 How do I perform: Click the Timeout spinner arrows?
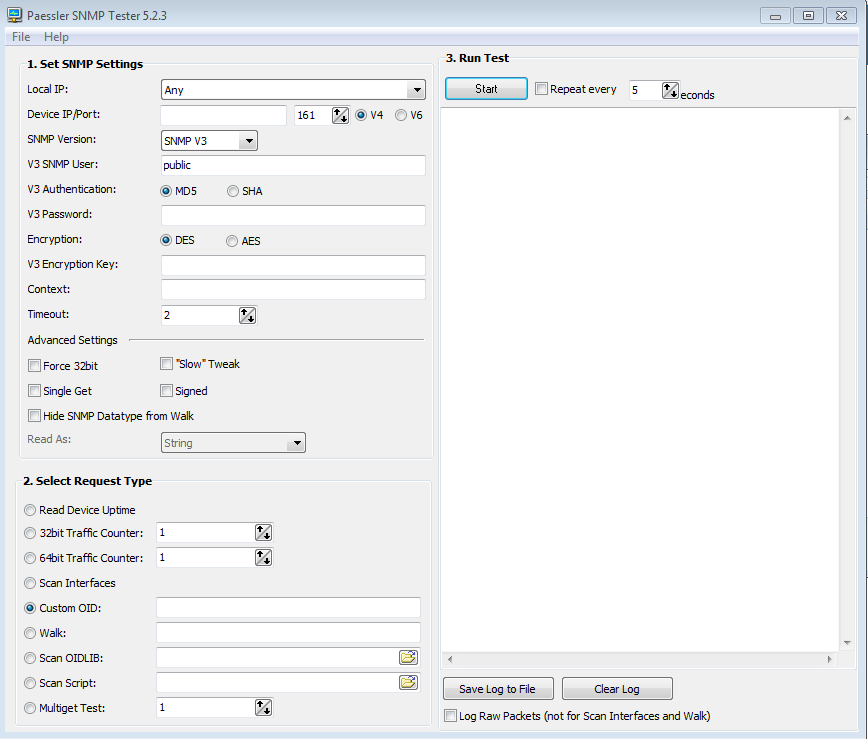[247, 316]
